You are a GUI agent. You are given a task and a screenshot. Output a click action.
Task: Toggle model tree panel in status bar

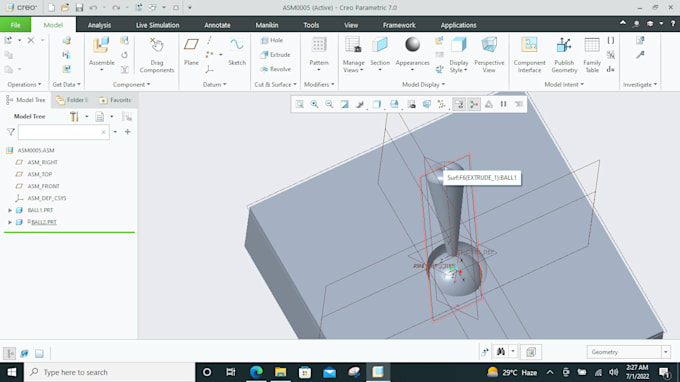pos(10,353)
